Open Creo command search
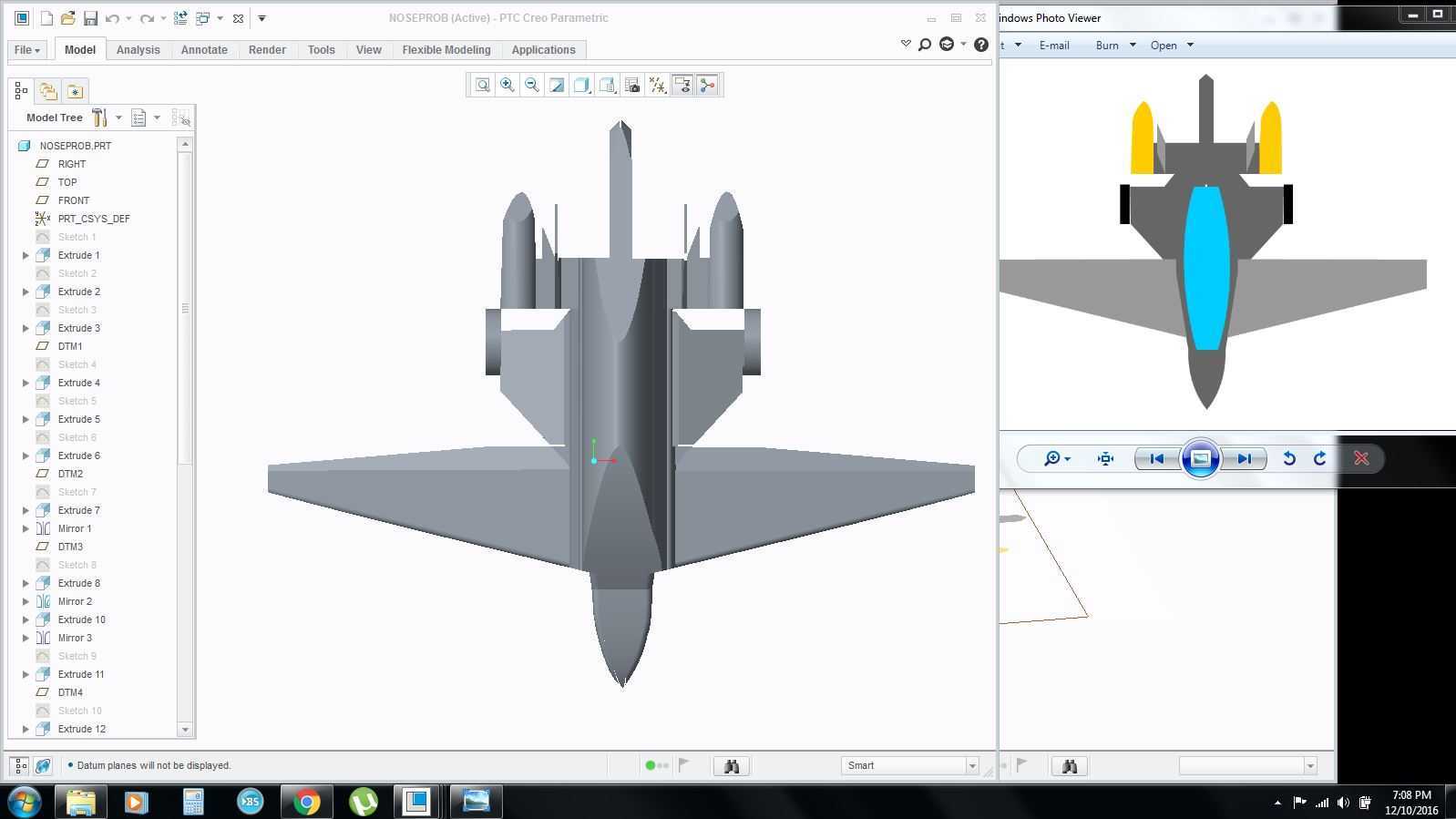The width and height of the screenshot is (1456, 819). click(x=925, y=44)
